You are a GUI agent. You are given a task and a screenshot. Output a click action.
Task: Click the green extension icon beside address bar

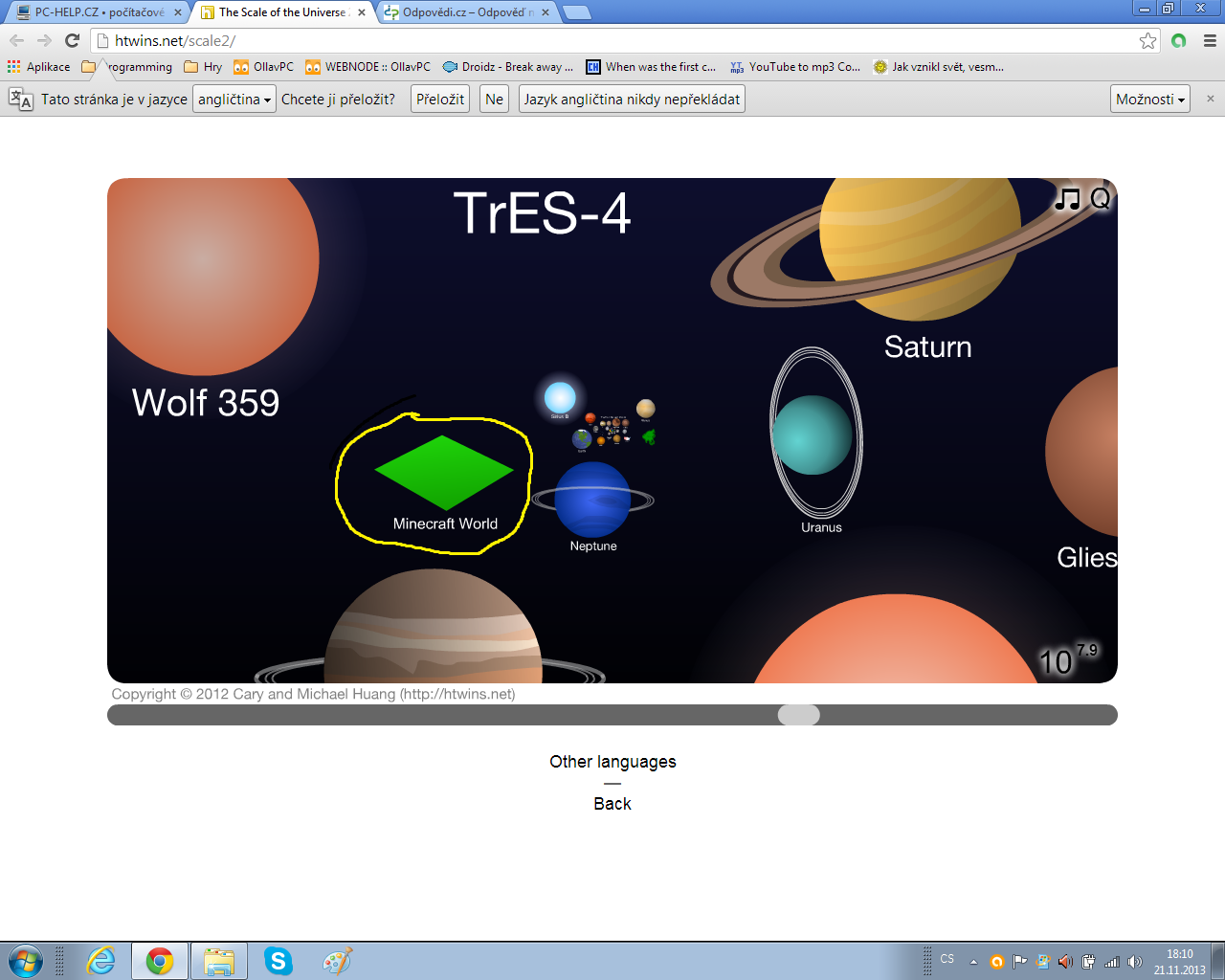(x=1179, y=40)
